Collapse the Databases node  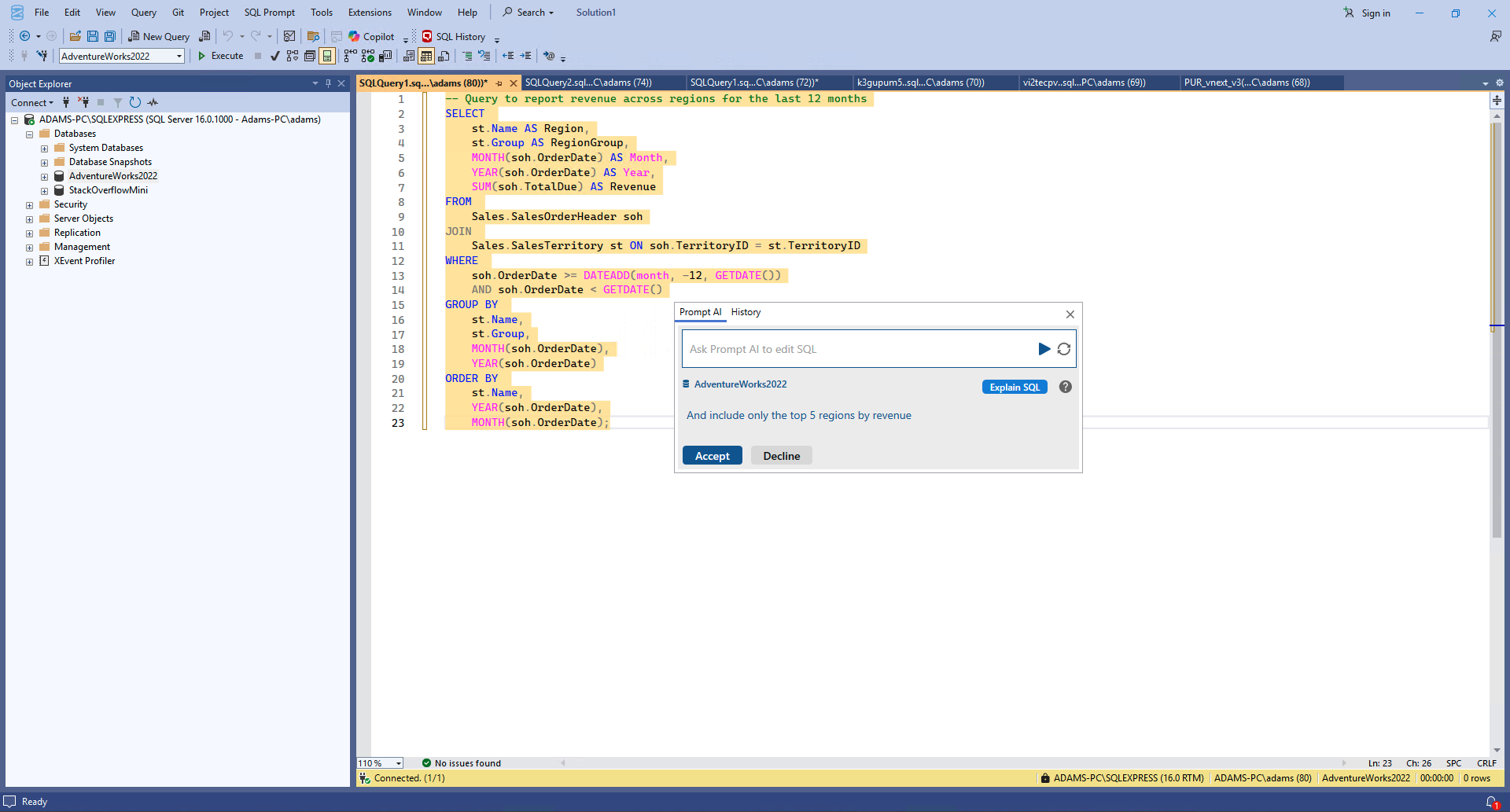(29, 134)
